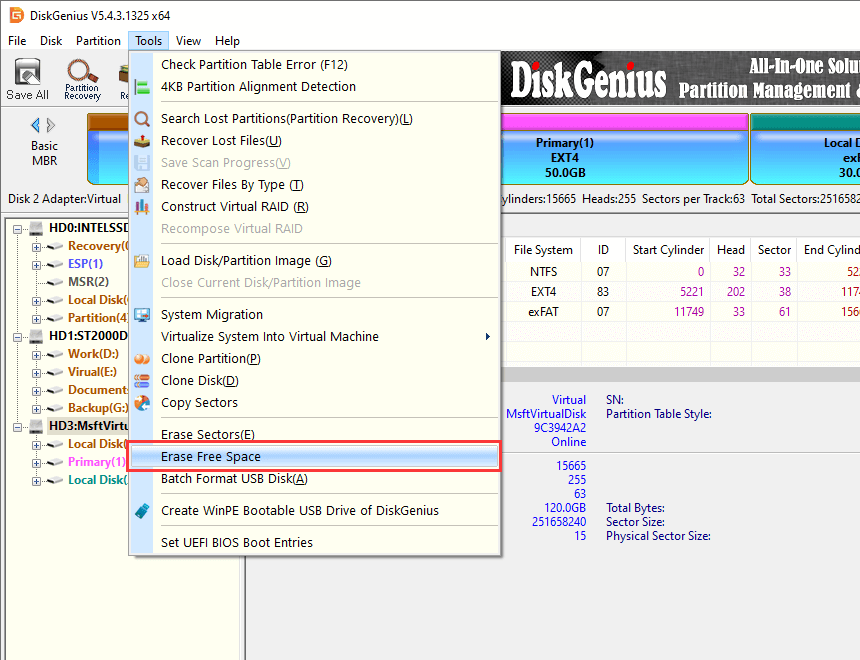Image resolution: width=860 pixels, height=660 pixels.
Task: Click the previous disk arrow above Basic MBR
Action: (x=36, y=125)
